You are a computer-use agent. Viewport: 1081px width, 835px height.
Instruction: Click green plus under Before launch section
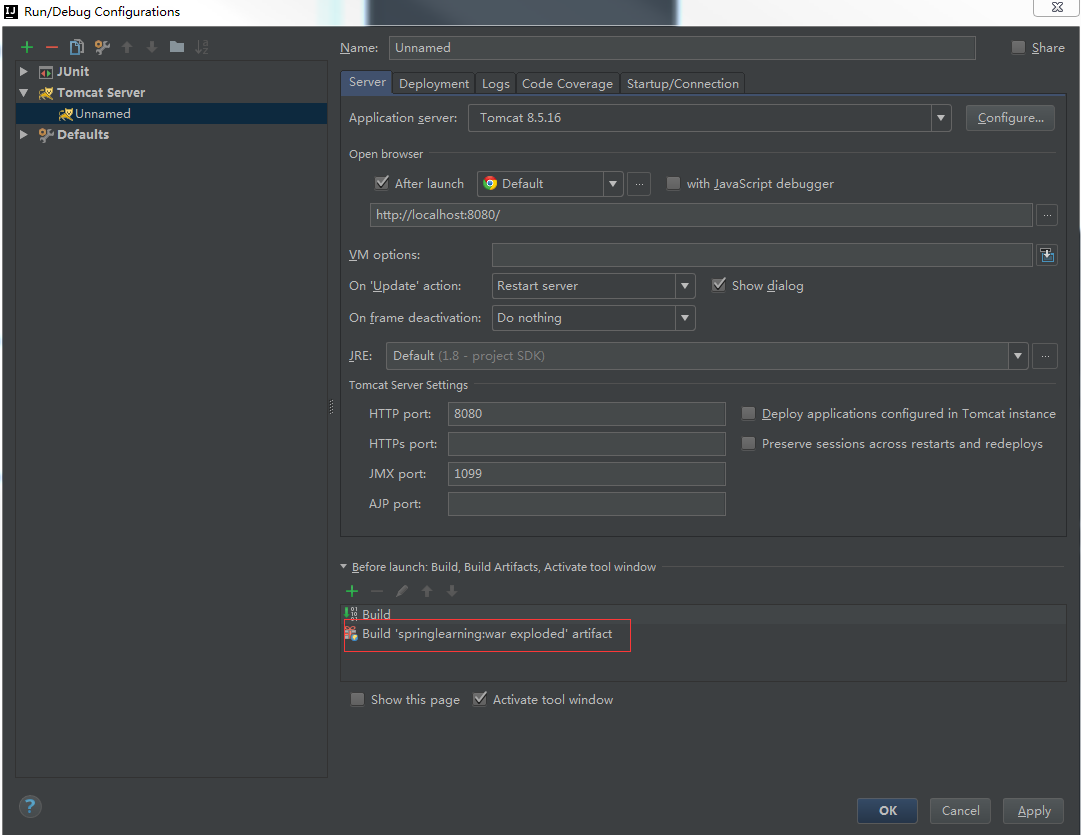click(x=352, y=591)
